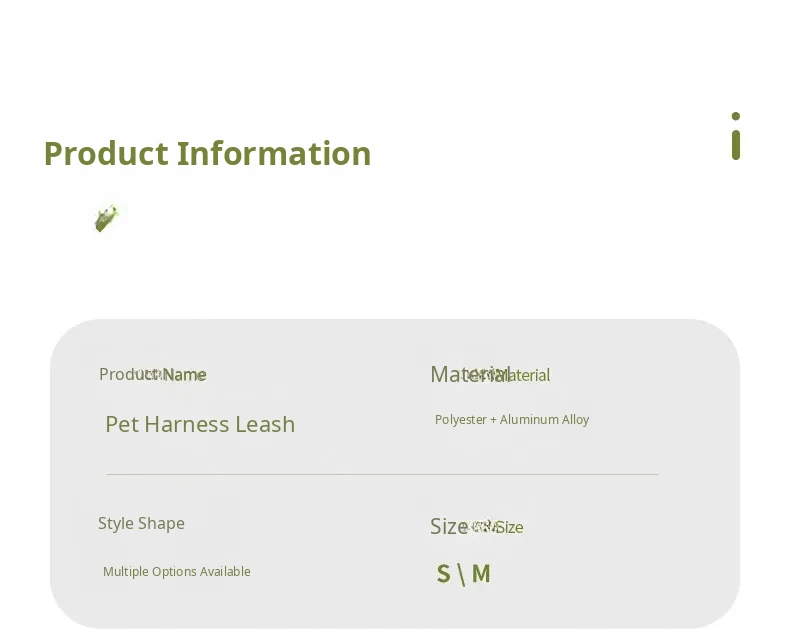Click "Multiple Options Available" text
Image resolution: width=790 pixels, height=629 pixels.
tap(176, 572)
